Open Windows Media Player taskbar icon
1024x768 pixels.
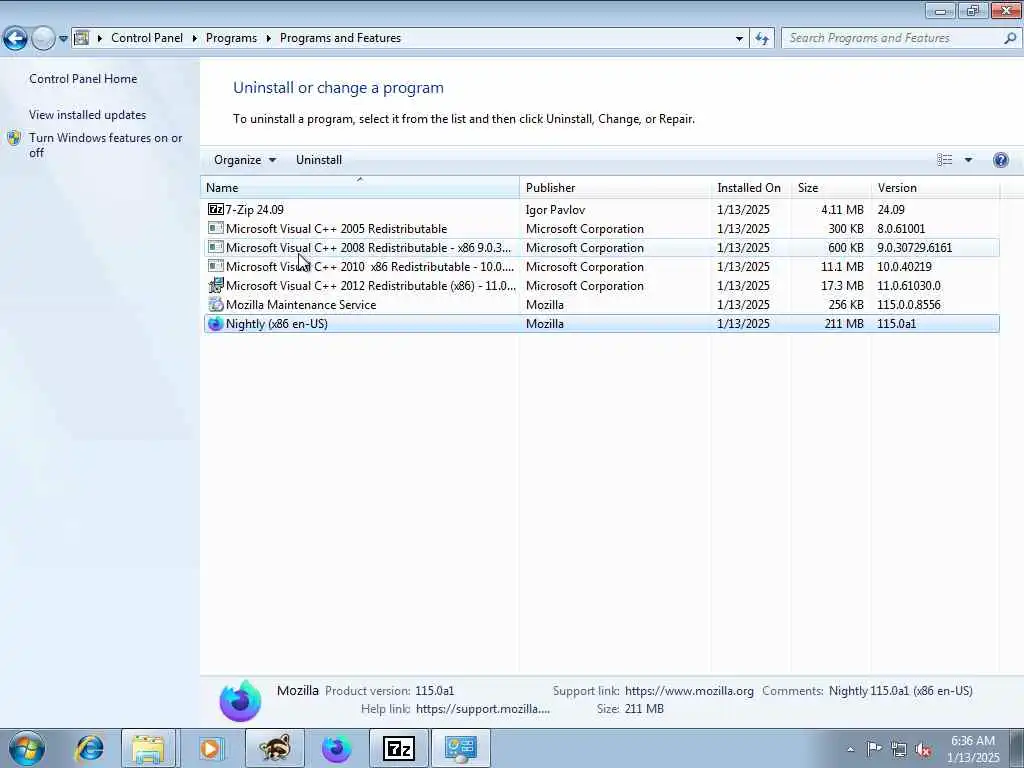coord(210,748)
